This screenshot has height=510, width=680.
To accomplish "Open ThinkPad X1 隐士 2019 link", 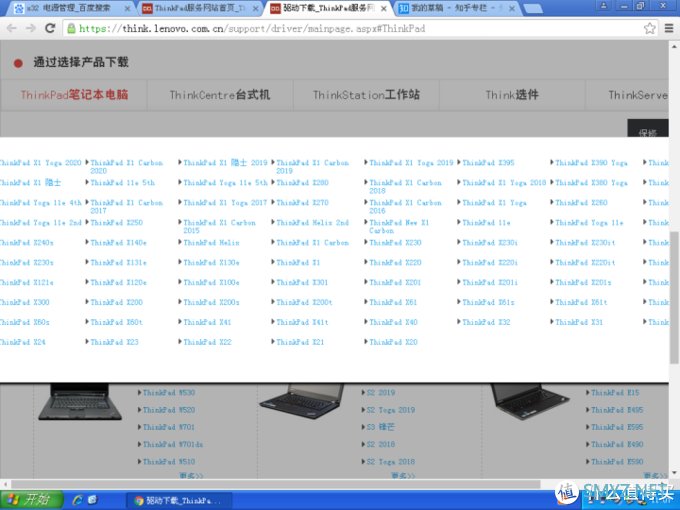I will coord(226,163).
